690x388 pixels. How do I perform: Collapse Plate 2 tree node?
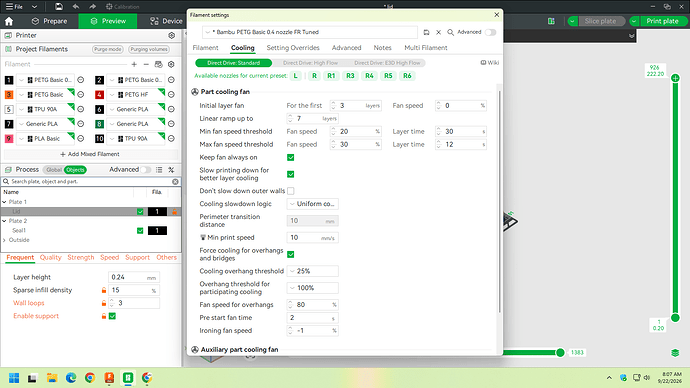(4, 221)
